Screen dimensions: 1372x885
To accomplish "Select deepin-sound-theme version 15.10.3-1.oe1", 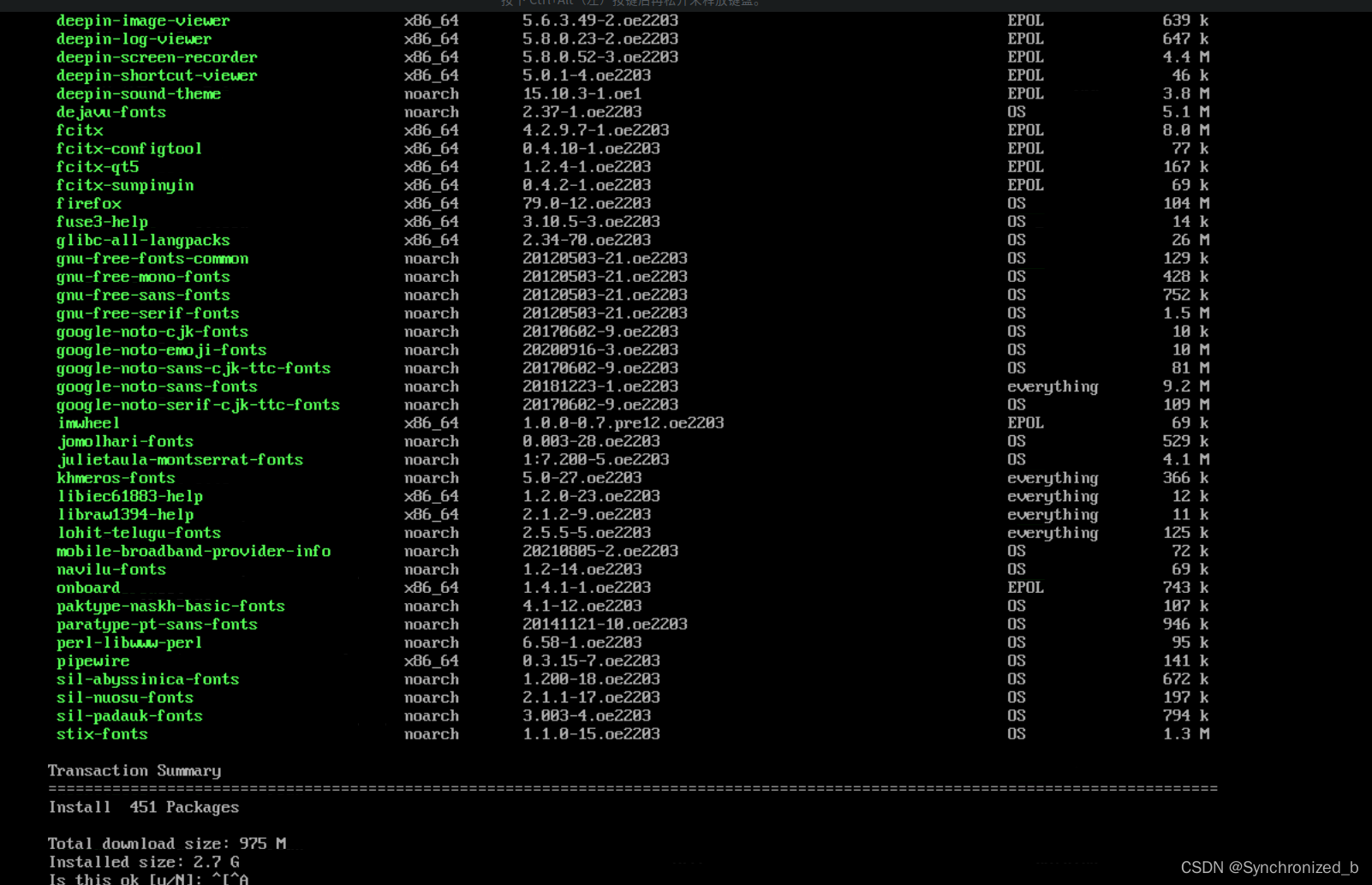I will 582,94.
